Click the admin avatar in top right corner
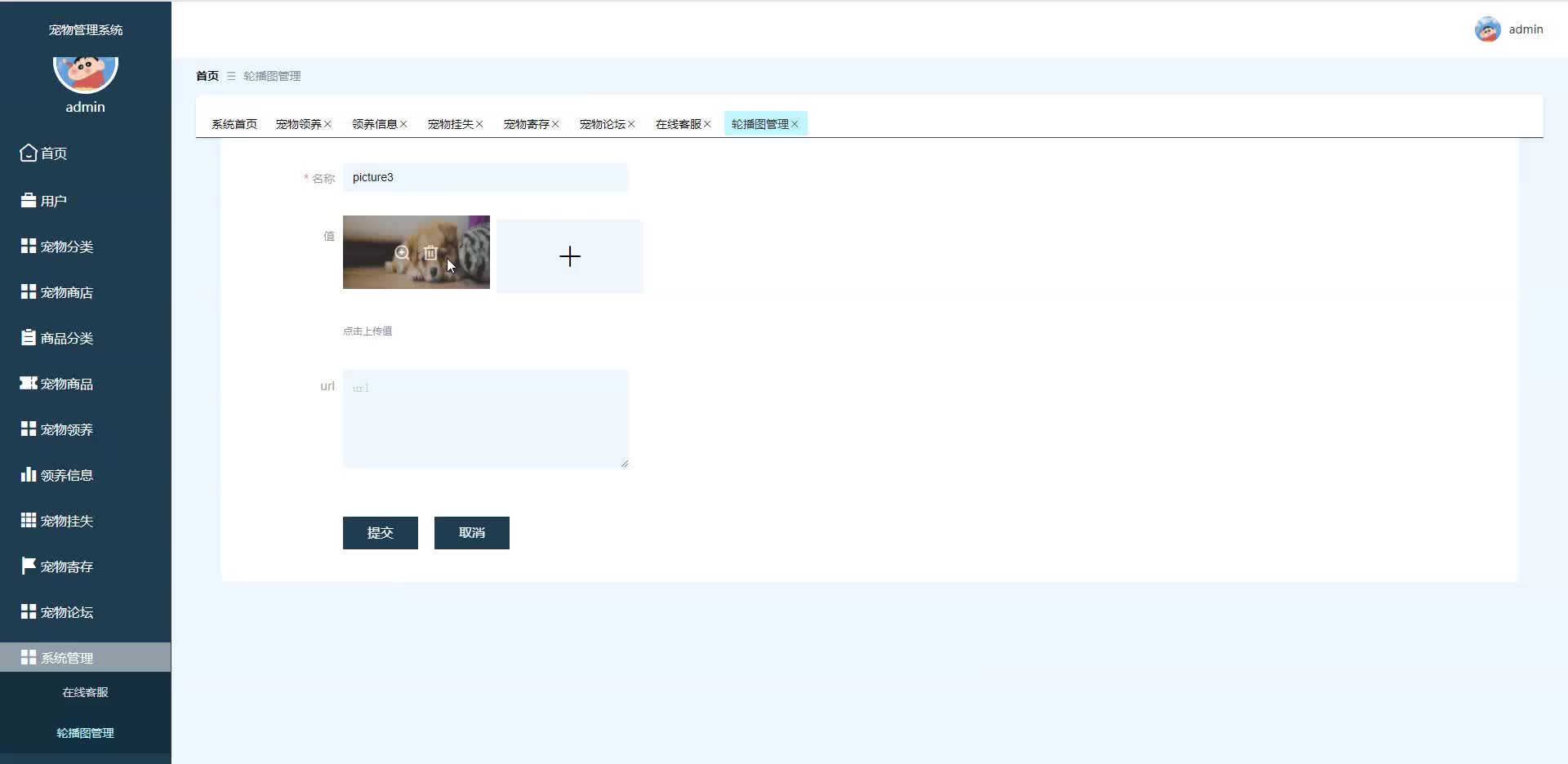Image resolution: width=1568 pixels, height=764 pixels. [1488, 29]
